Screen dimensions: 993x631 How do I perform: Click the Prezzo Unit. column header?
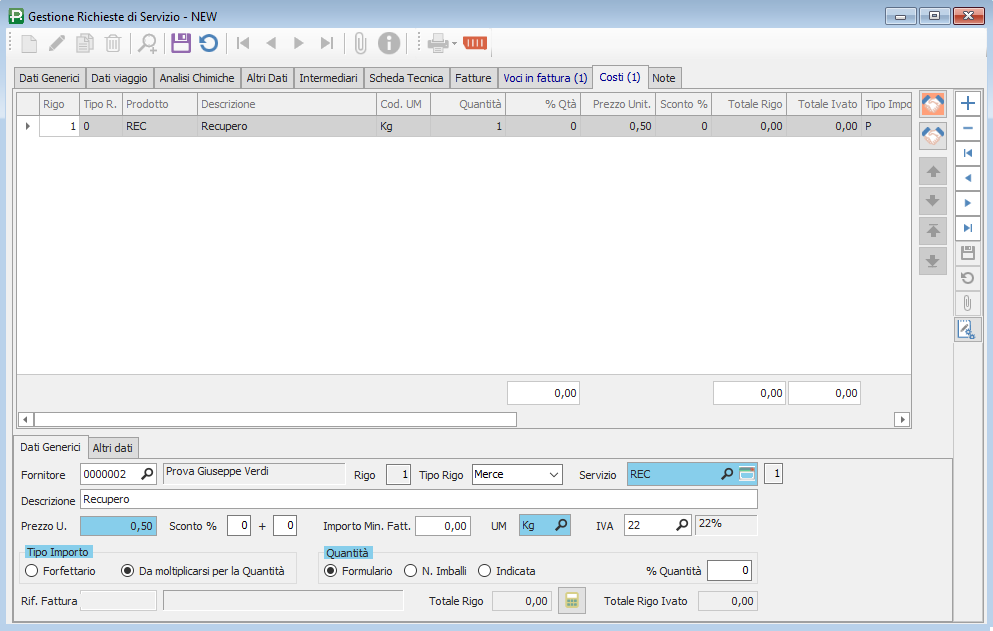[620, 104]
